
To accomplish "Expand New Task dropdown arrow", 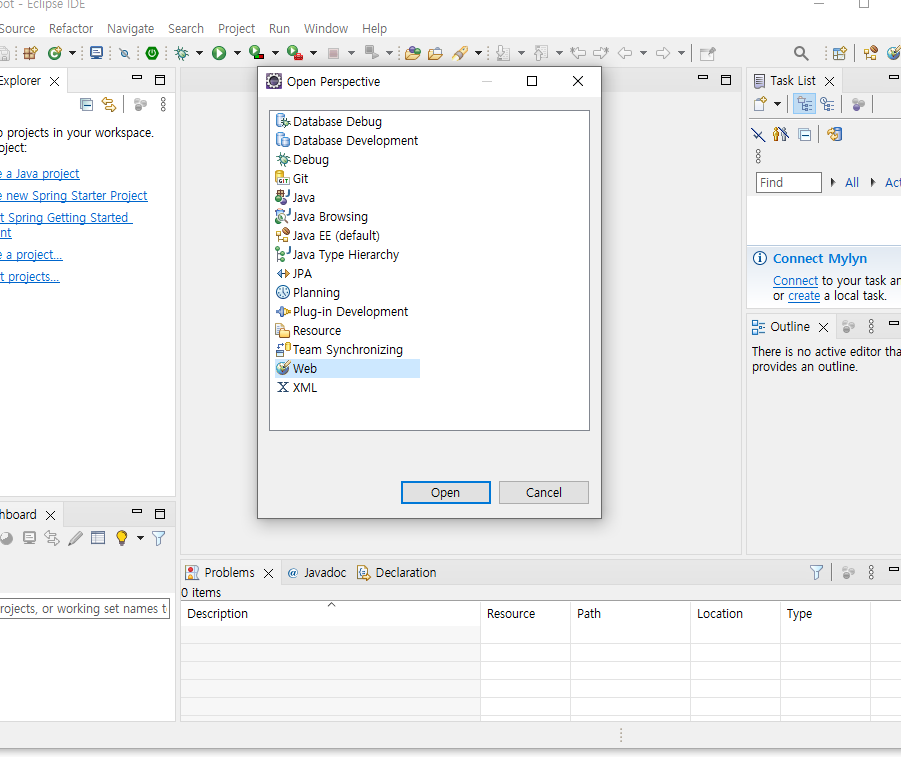I will [777, 104].
